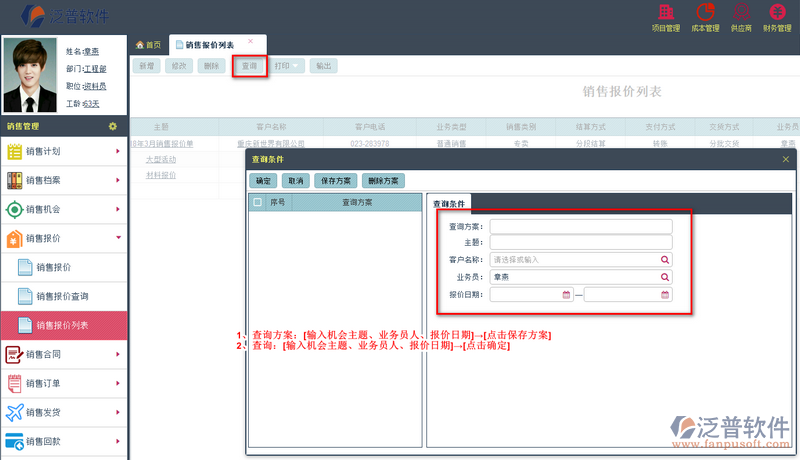The width and height of the screenshot is (800, 460).
Task: Select the 查询条件 tab in dialog
Action: point(449,203)
